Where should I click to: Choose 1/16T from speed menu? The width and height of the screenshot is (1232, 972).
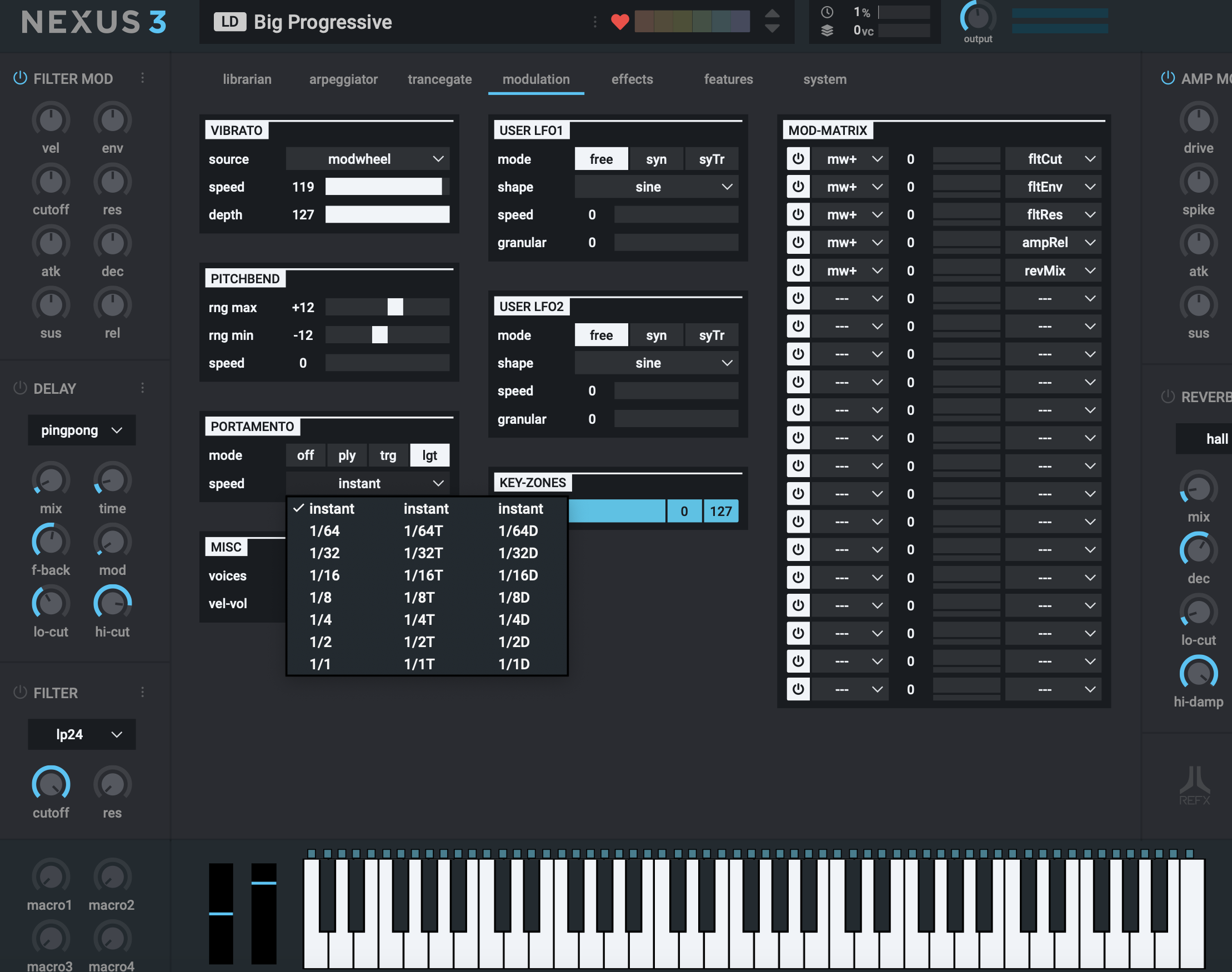pyautogui.click(x=423, y=575)
